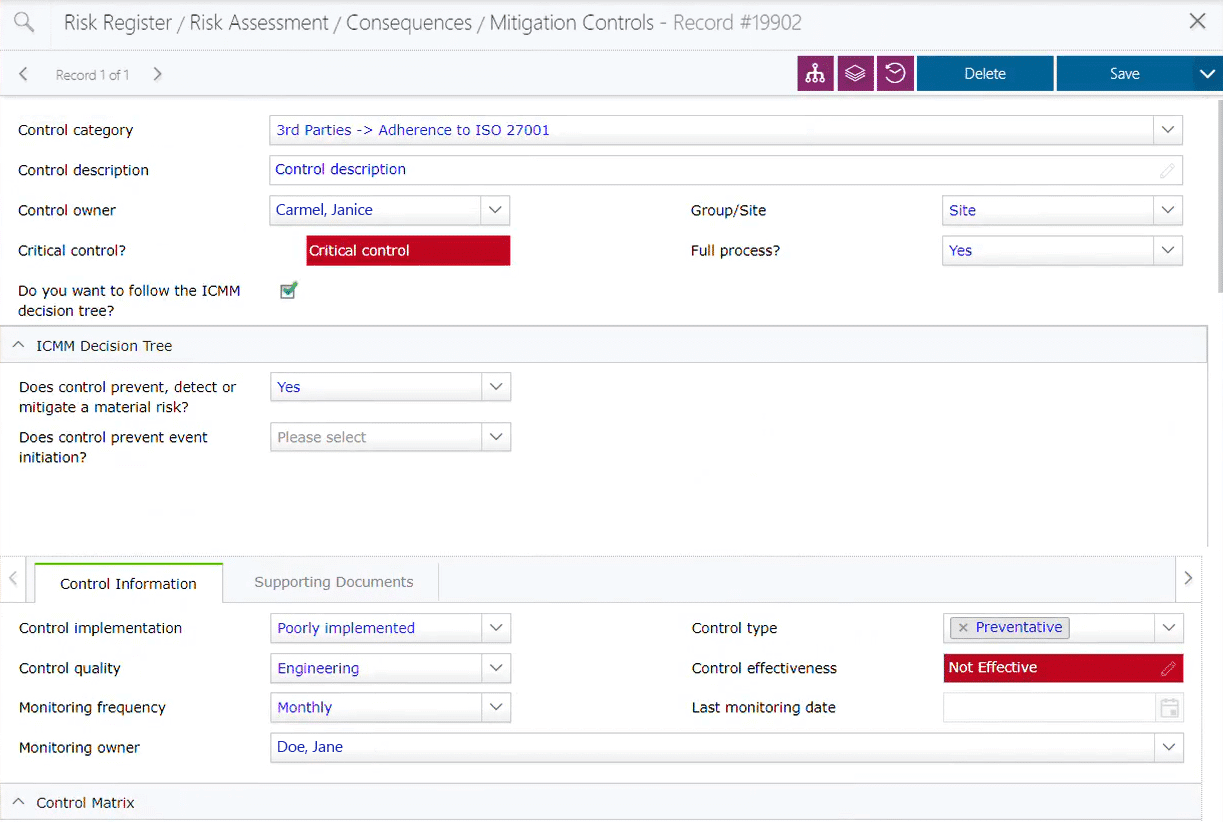This screenshot has width=1223, height=822.
Task: Open the Monitoring frequency dropdown
Action: pyautogui.click(x=495, y=707)
